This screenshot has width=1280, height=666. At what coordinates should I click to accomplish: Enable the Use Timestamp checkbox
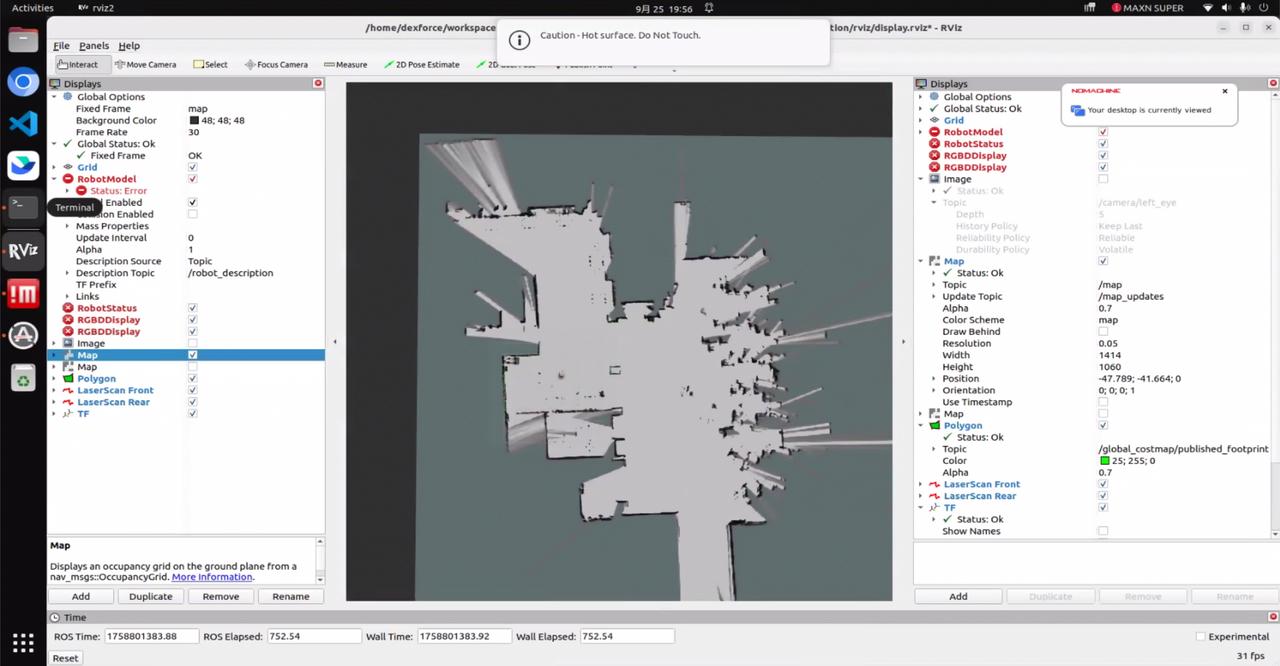click(x=1103, y=402)
